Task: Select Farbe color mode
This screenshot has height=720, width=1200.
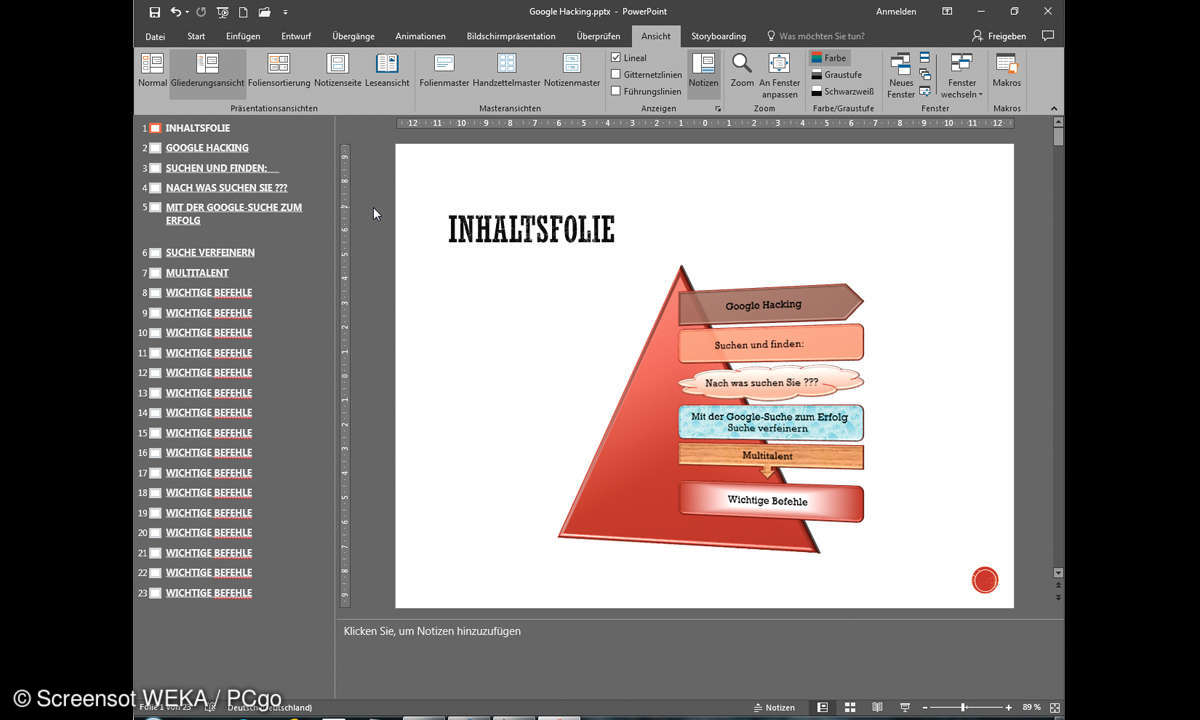Action: coord(829,58)
